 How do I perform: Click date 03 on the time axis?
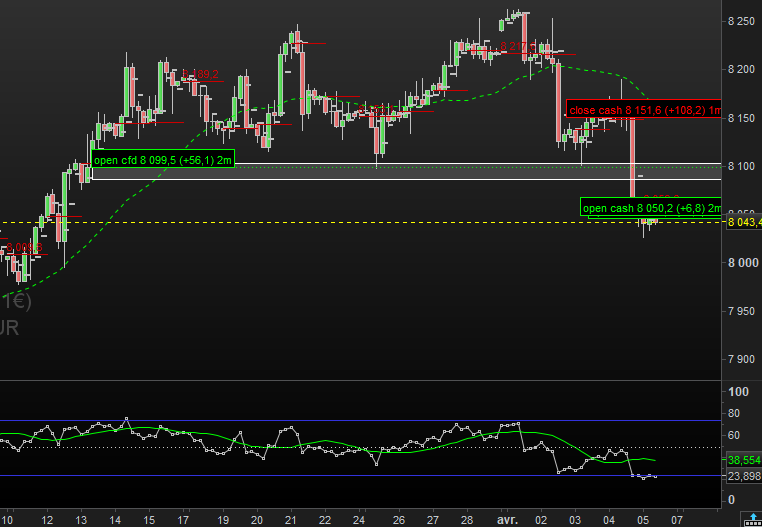pos(575,520)
